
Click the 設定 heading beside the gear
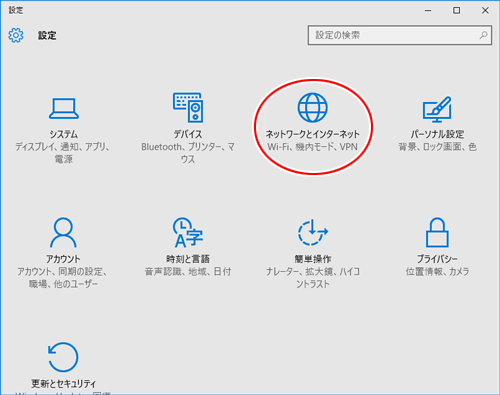47,35
